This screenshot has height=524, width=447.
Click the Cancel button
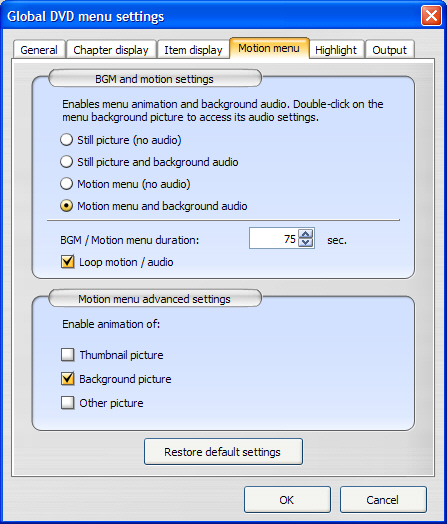[383, 500]
